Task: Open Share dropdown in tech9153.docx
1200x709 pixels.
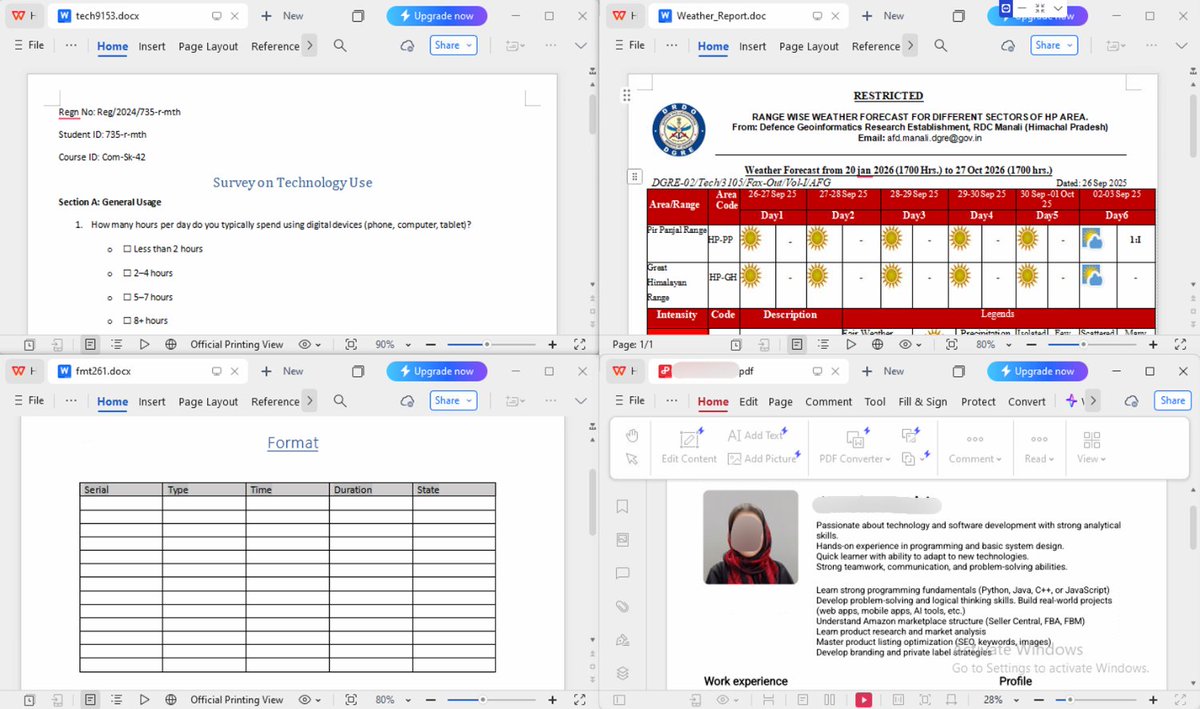Action: coord(453,45)
